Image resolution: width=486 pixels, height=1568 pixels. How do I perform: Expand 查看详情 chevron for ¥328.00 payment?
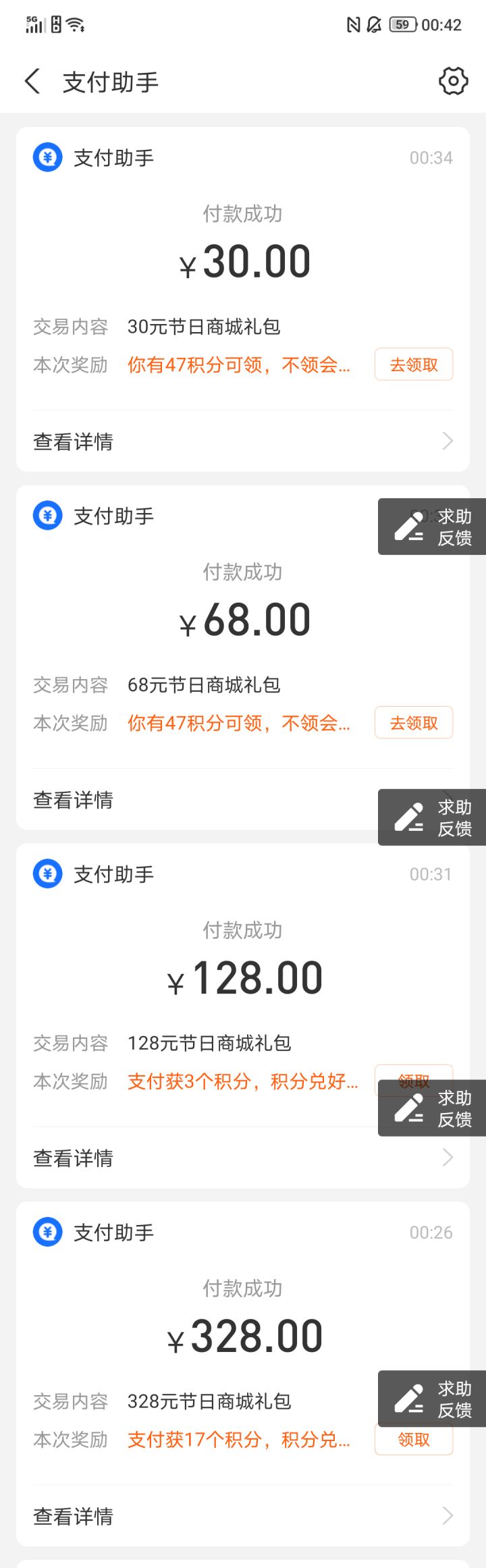click(447, 1516)
